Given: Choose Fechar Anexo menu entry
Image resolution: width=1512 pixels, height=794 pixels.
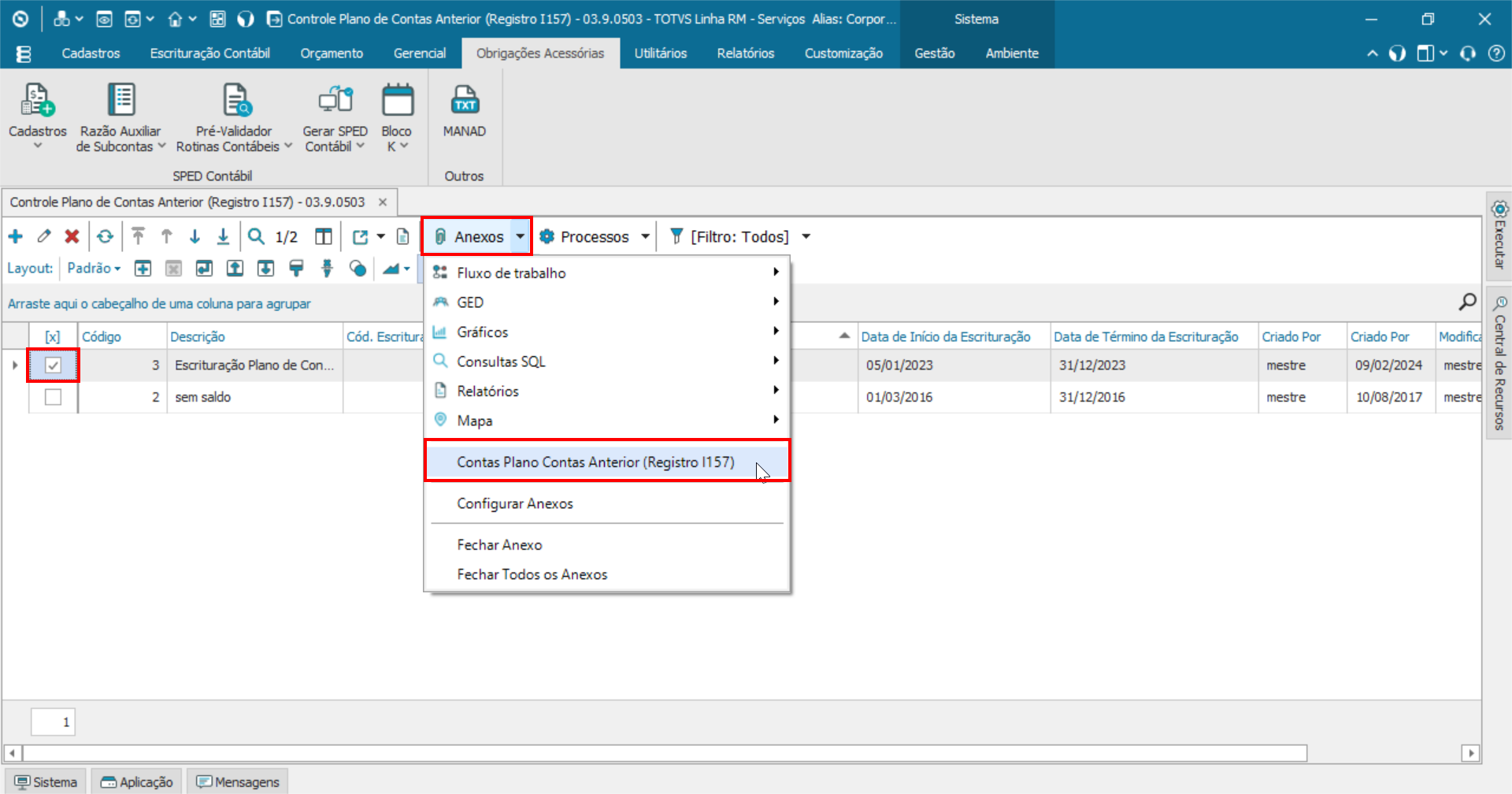Looking at the screenshot, I should (x=607, y=544).
